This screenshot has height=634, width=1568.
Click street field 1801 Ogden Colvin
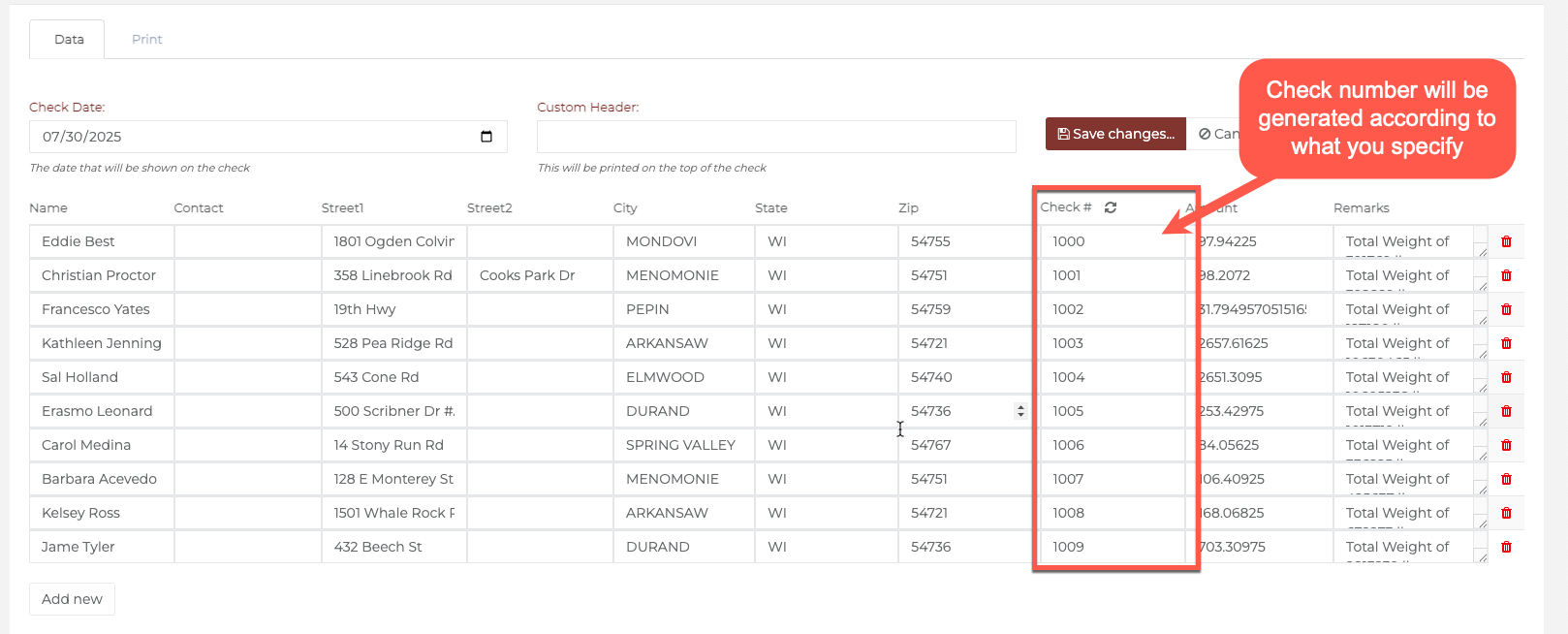(393, 241)
